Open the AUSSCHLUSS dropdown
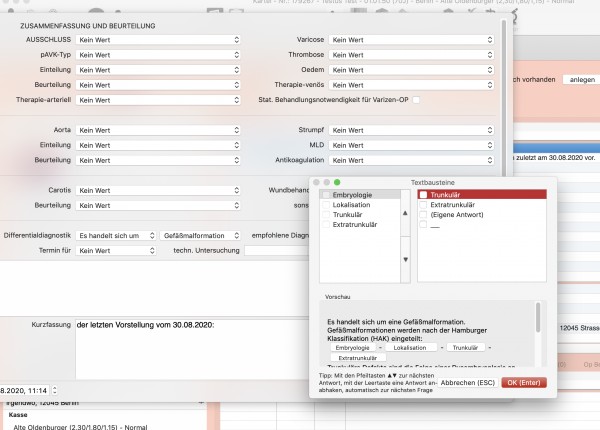Image resolution: width=600 pixels, height=430 pixels. click(x=158, y=40)
